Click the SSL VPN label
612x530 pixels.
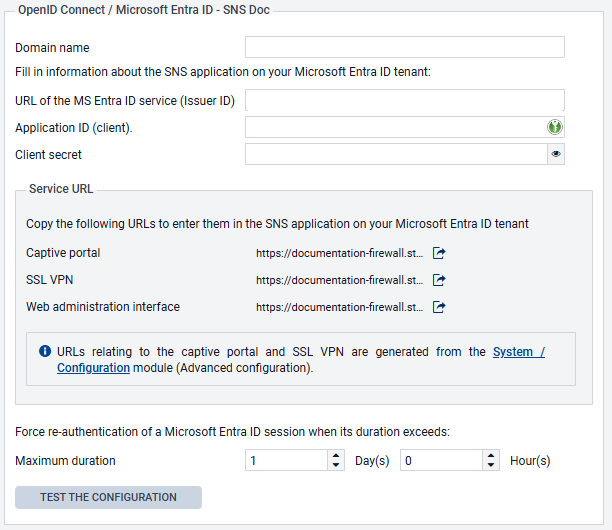pos(50,280)
